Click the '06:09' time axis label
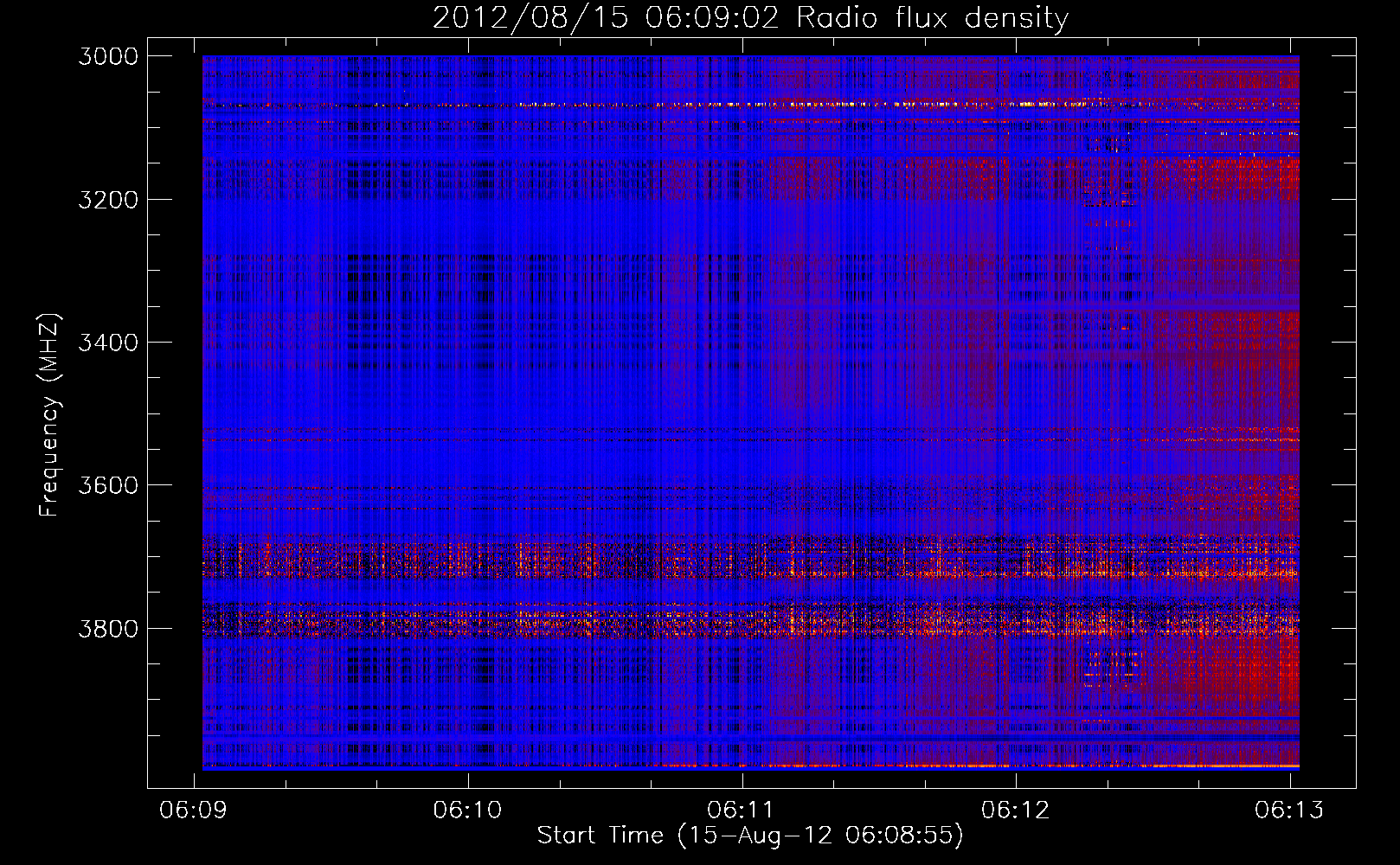1400x865 pixels. [x=194, y=810]
